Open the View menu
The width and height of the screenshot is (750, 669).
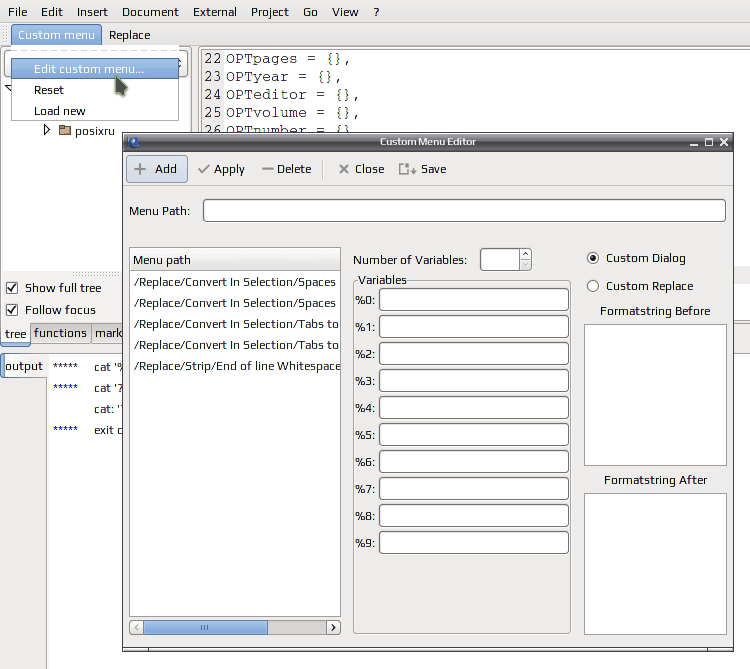click(345, 12)
